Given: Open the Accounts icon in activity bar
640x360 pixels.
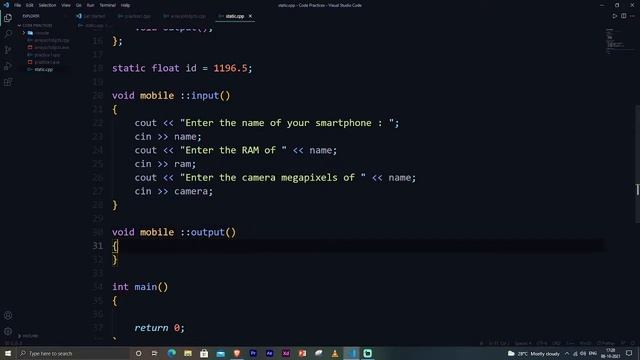Looking at the screenshot, I should pos(8,315).
